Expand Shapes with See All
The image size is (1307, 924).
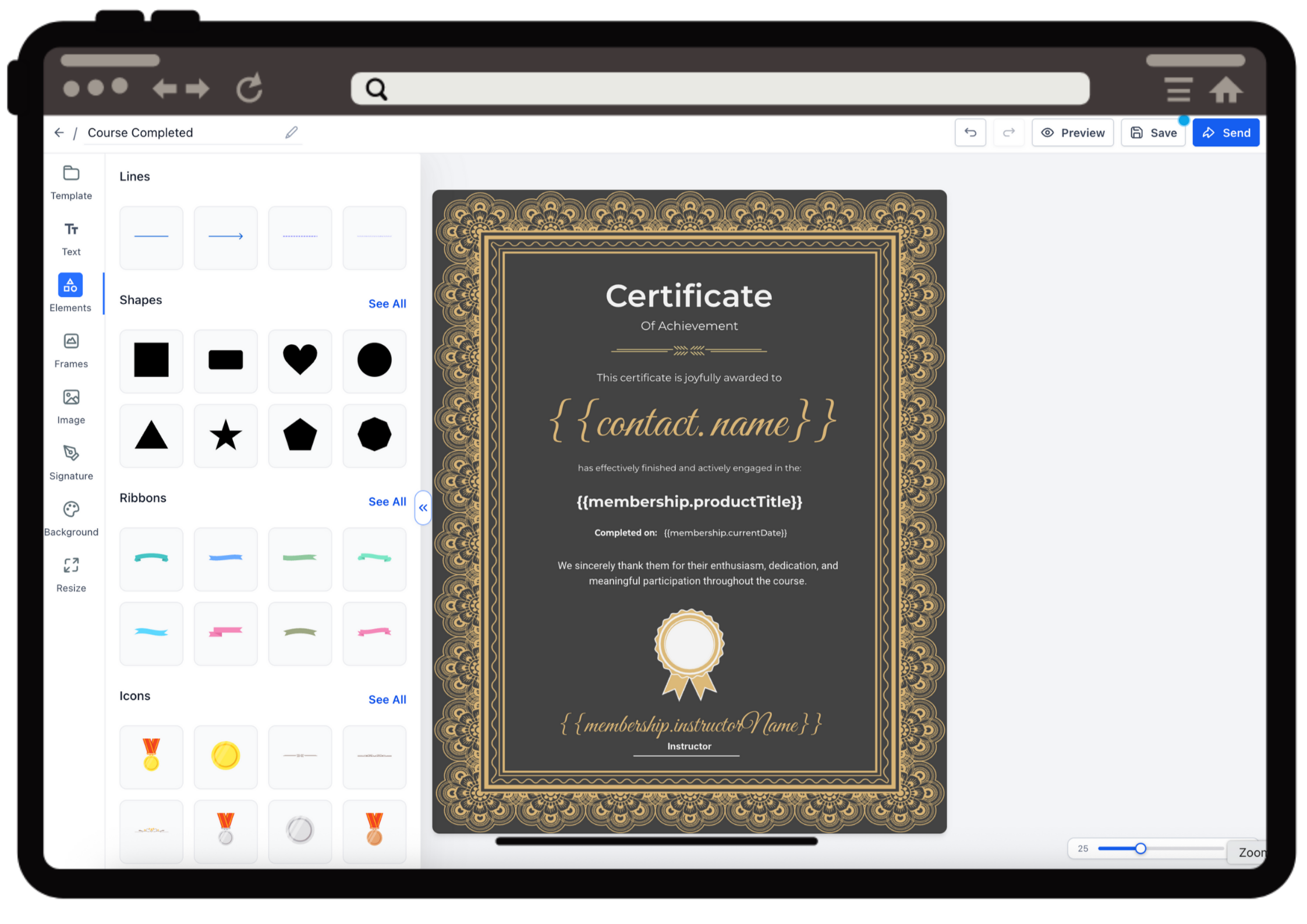(387, 303)
